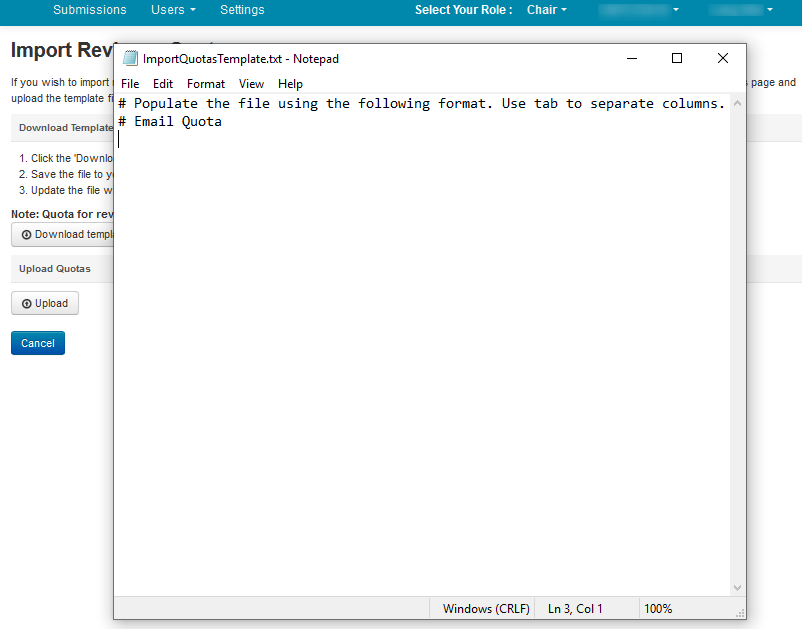Open Notepad's Edit menu
Screen dimensions: 802x629
click(x=163, y=84)
